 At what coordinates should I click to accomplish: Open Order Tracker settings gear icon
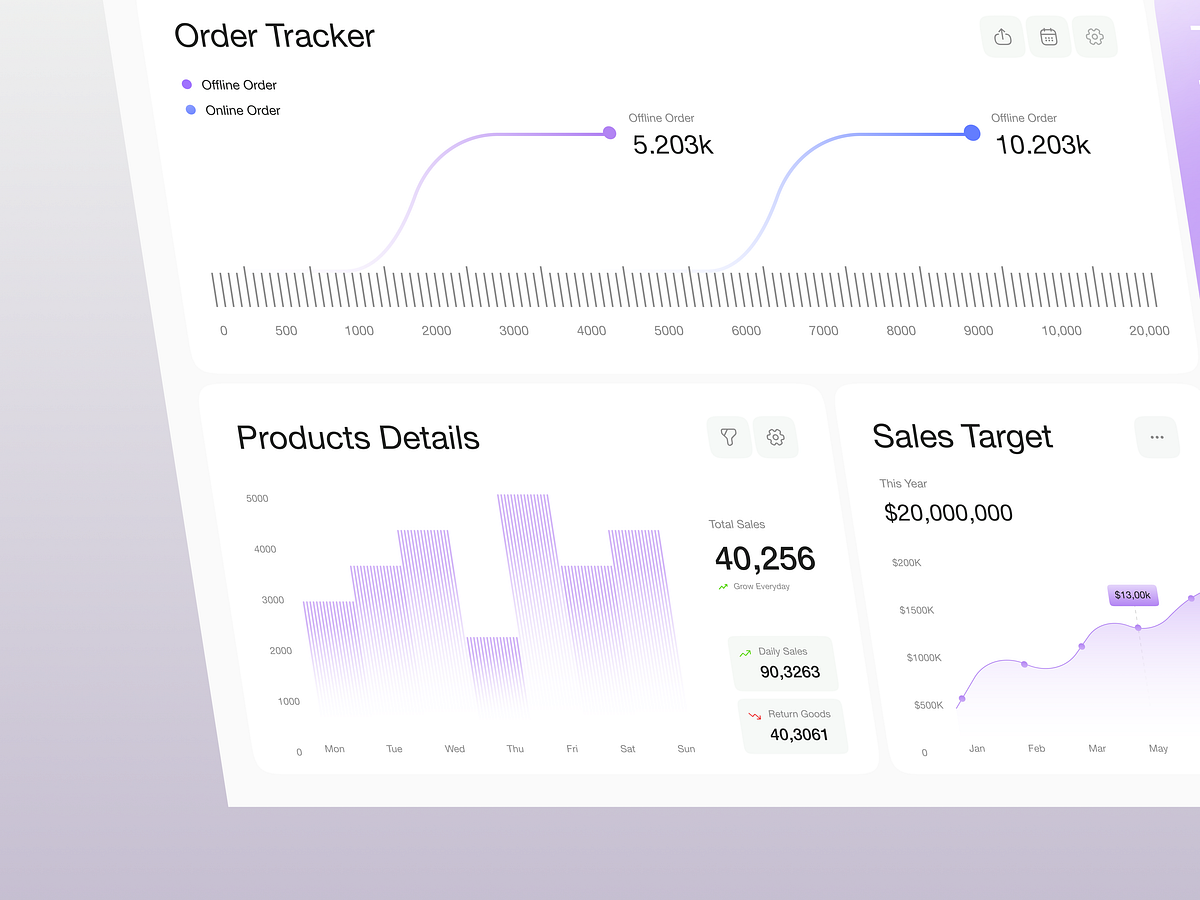(1095, 36)
